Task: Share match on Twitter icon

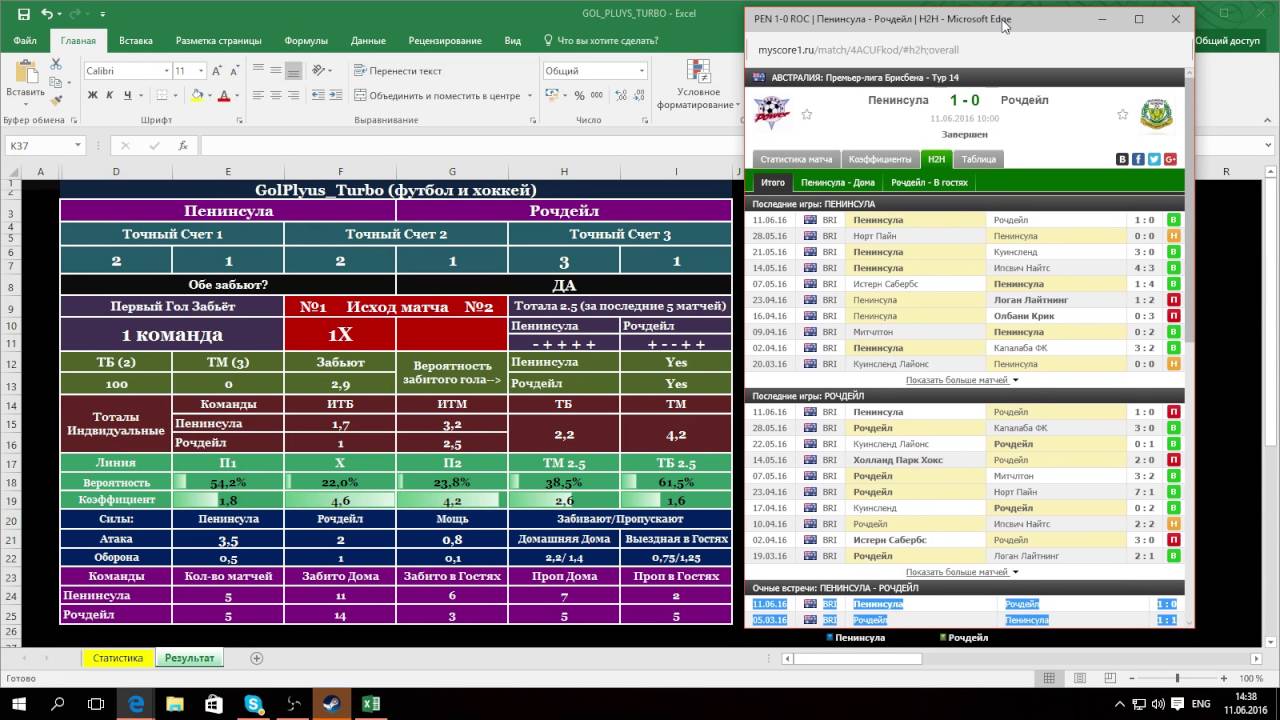Action: (1154, 159)
